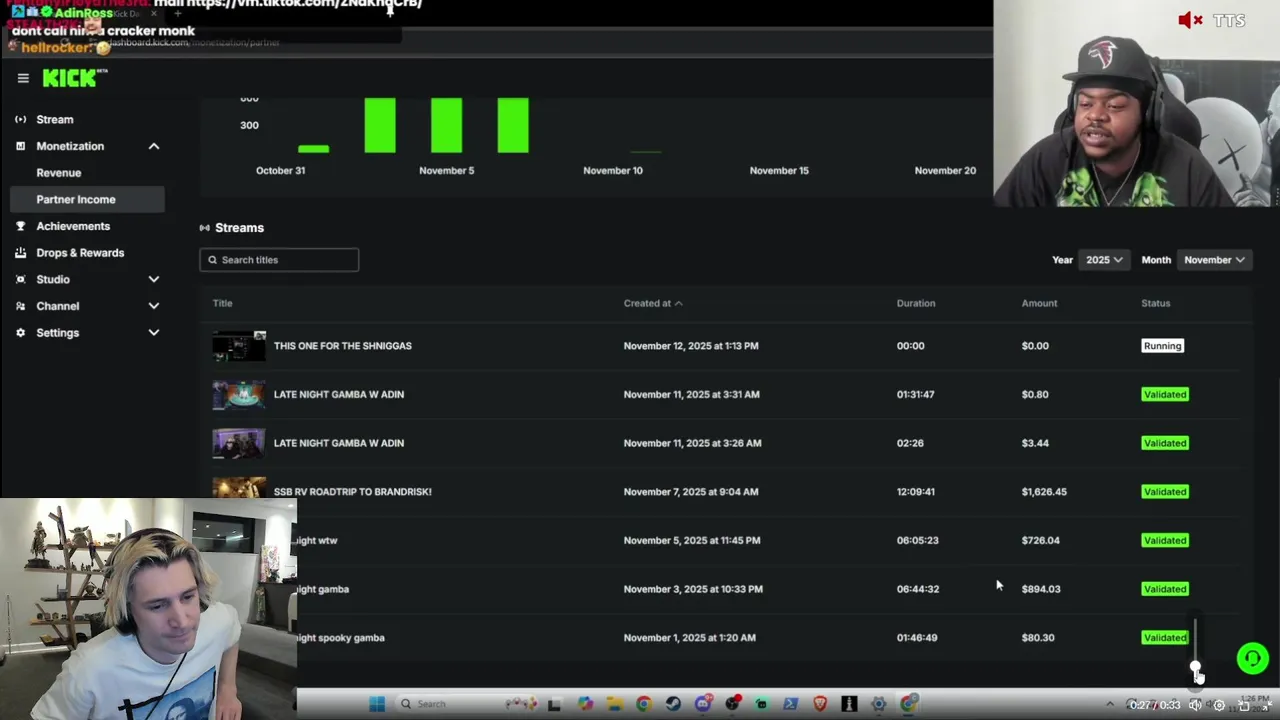This screenshot has height=720, width=1280.
Task: Open the Stream sidebar section
Action: (x=54, y=119)
